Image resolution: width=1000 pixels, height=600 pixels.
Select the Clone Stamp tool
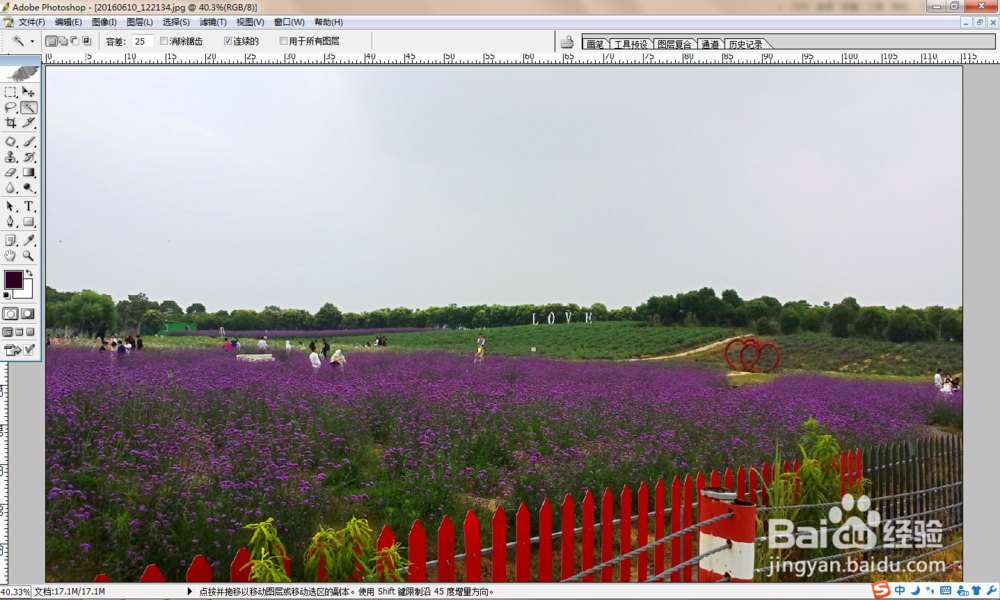pos(10,157)
